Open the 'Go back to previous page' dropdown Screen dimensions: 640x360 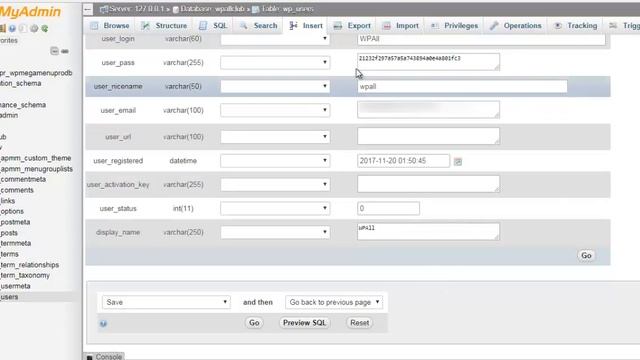pos(334,302)
